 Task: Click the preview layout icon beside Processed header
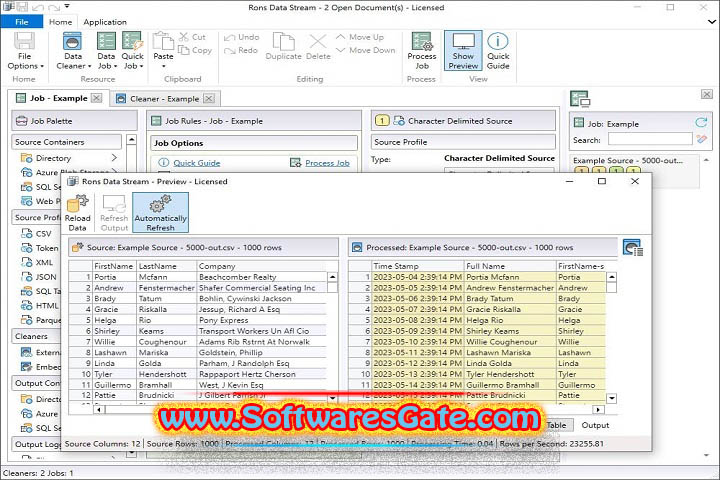[633, 247]
